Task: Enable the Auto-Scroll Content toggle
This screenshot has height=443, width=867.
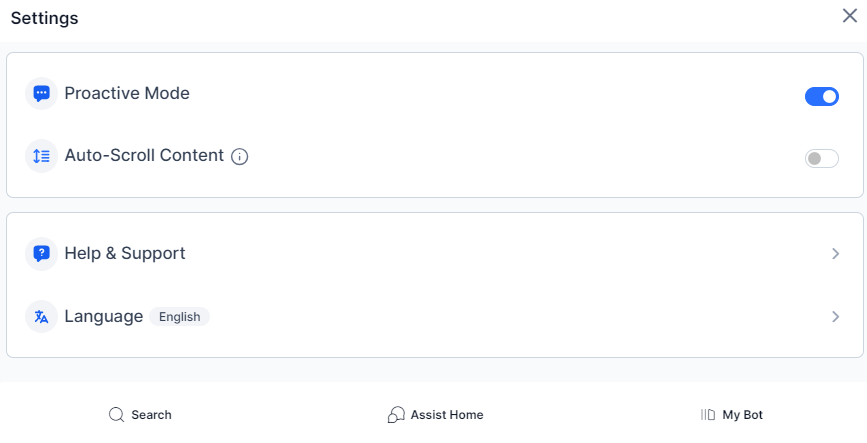Action: pos(821,158)
